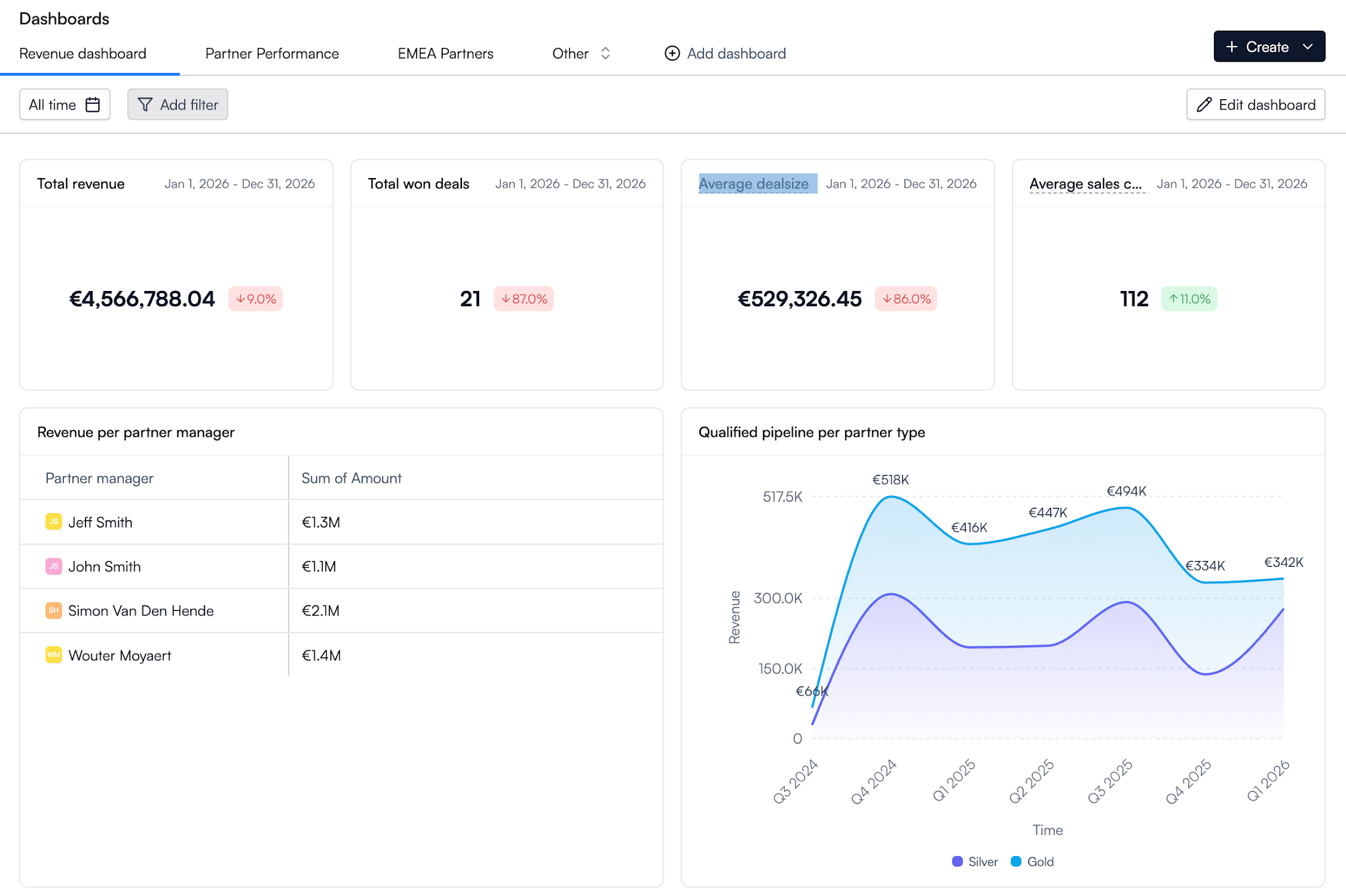The image size is (1346, 896).
Task: Click the Sum of Amount column header
Action: (x=352, y=478)
